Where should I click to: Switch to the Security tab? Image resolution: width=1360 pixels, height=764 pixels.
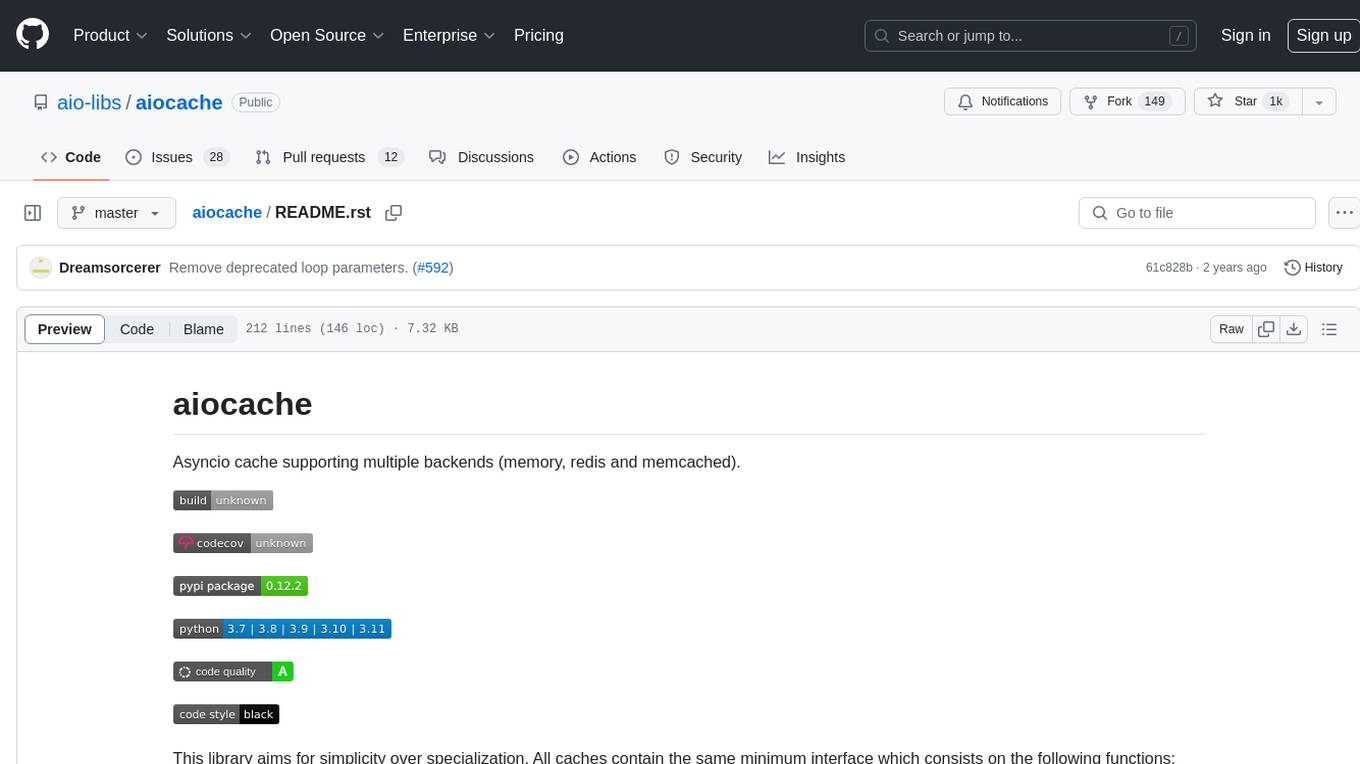(703, 157)
